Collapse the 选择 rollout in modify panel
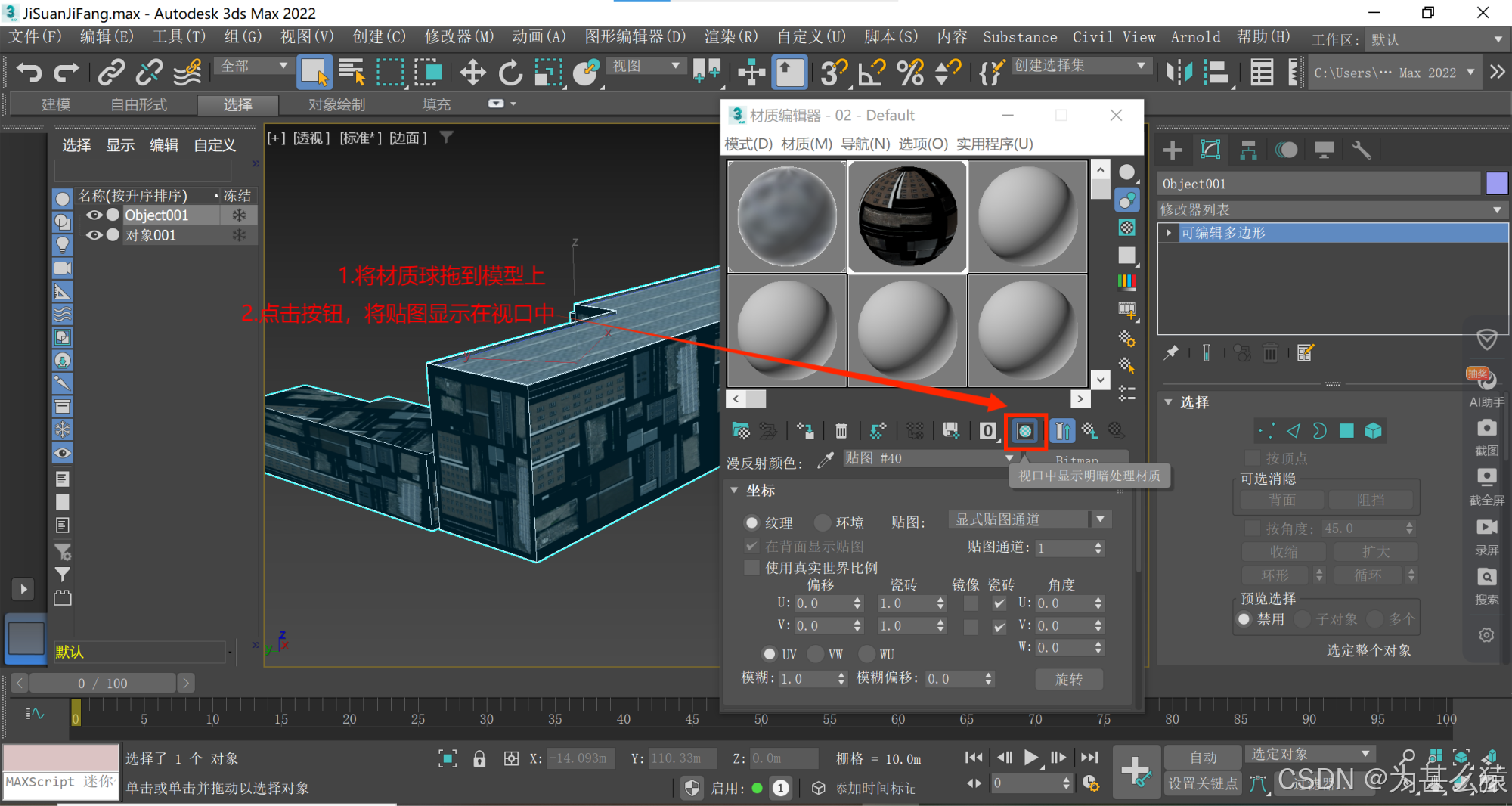This screenshot has width=1512, height=806. point(1168,402)
